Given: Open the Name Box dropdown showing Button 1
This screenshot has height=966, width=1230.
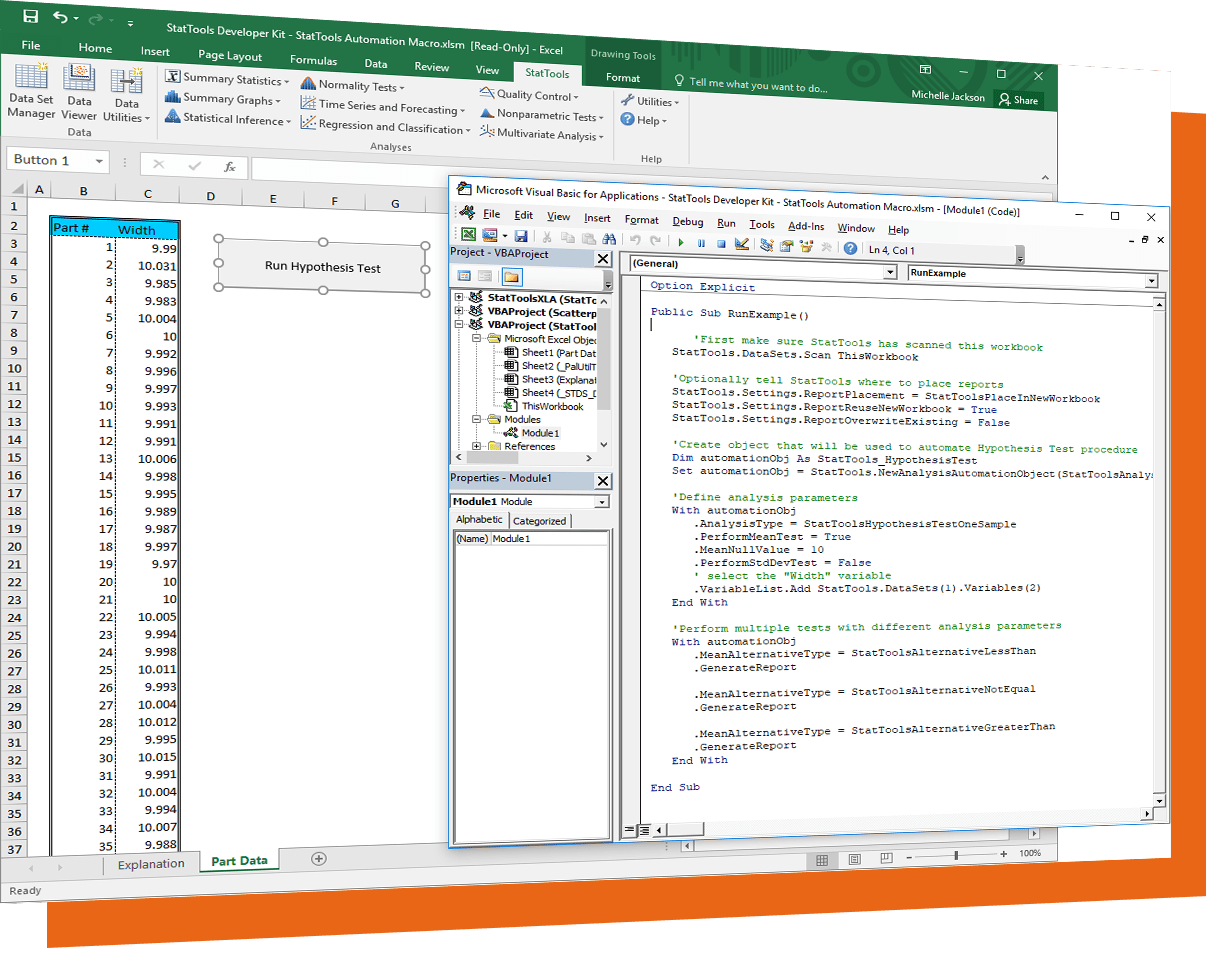Looking at the screenshot, I should tap(100, 161).
